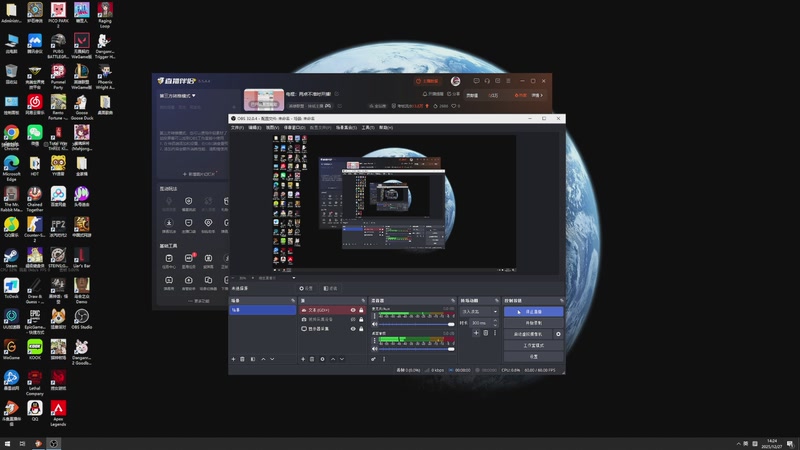Move scene down in Scenes panel
800x450 pixels.
[x=272, y=359]
